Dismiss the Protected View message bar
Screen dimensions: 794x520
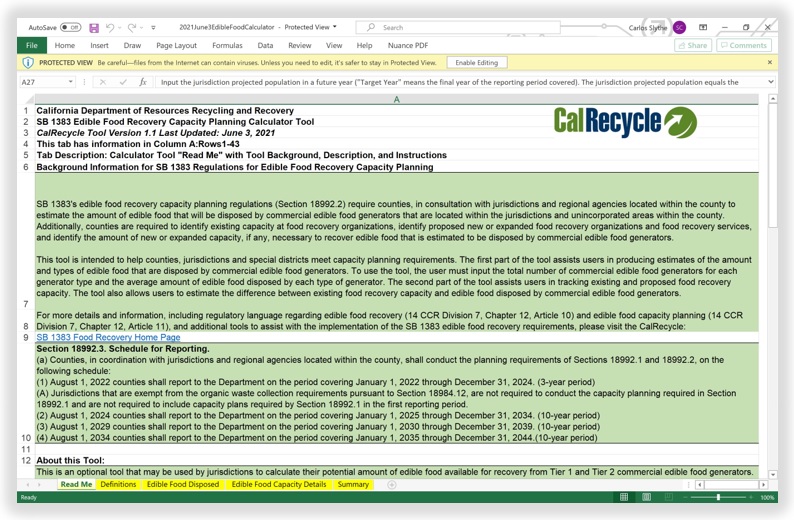tap(770, 62)
